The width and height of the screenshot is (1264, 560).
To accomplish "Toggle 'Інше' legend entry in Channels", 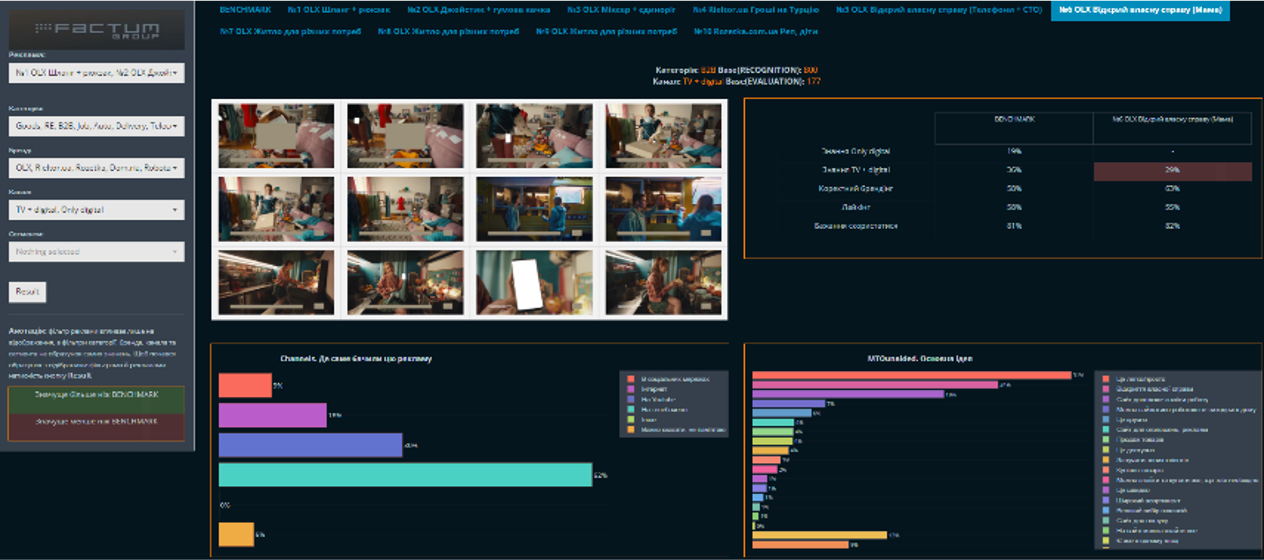I will click(x=641, y=419).
